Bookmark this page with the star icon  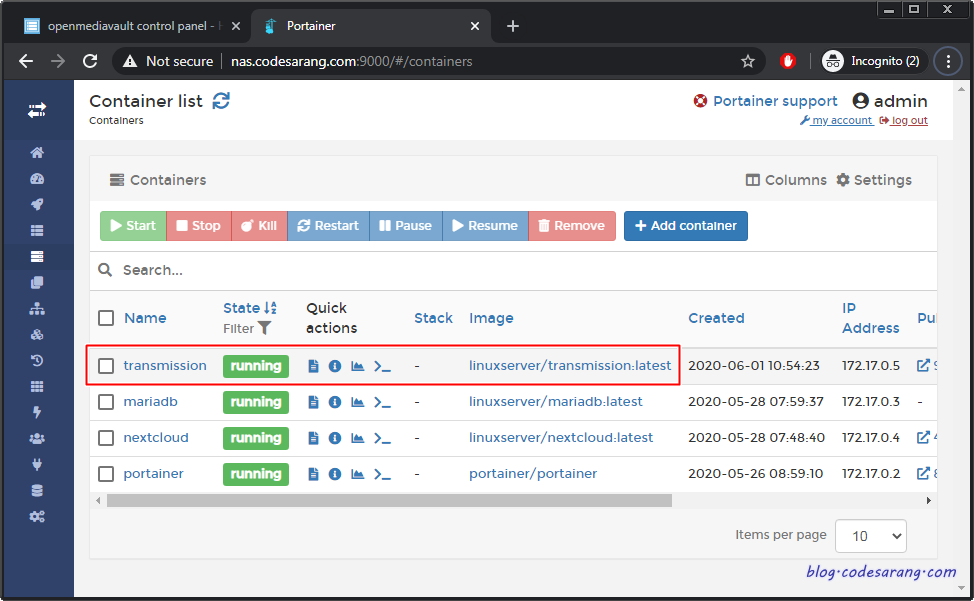[x=748, y=61]
